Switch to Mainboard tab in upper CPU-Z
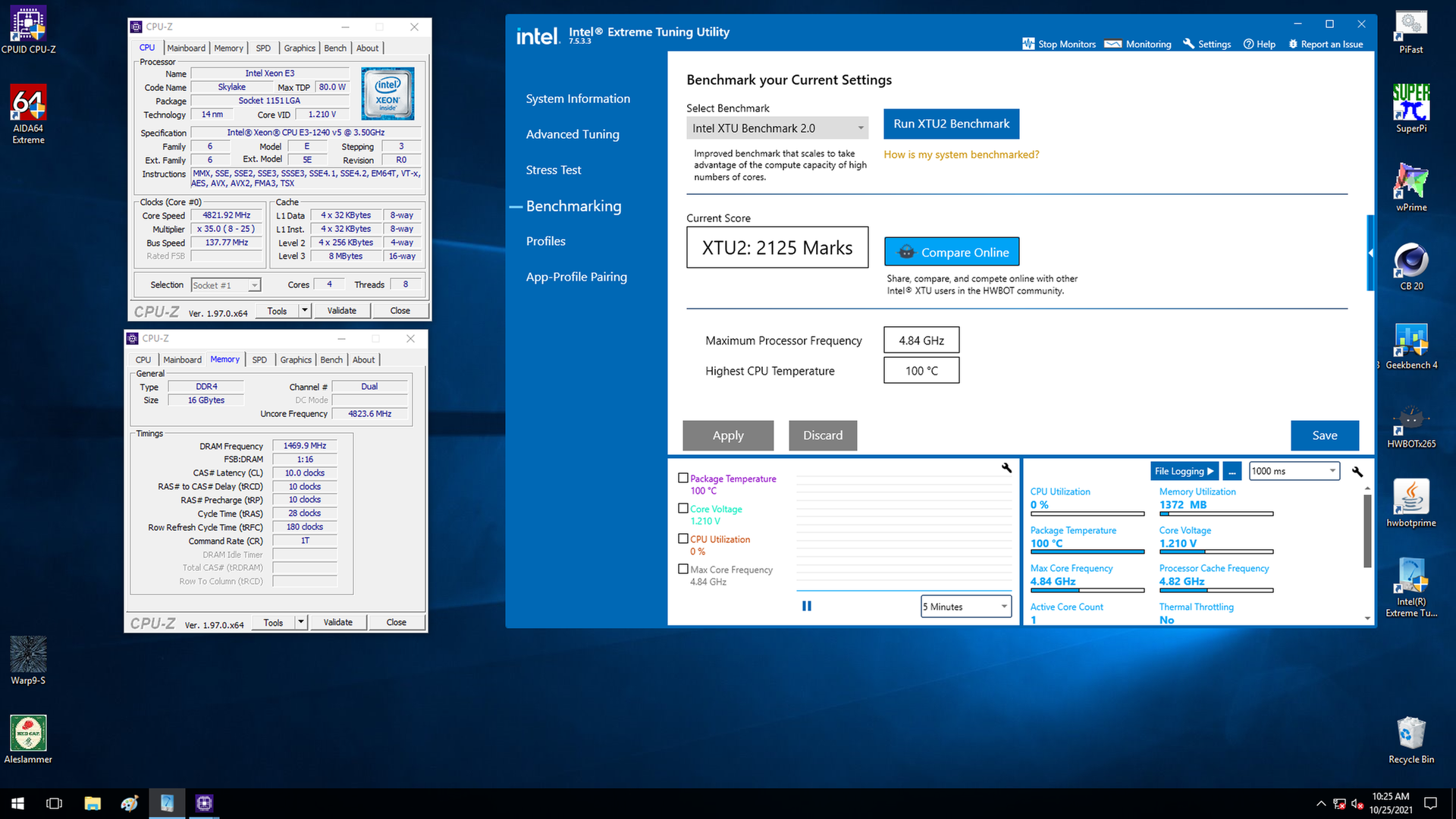The image size is (1456, 819). pyautogui.click(x=186, y=48)
